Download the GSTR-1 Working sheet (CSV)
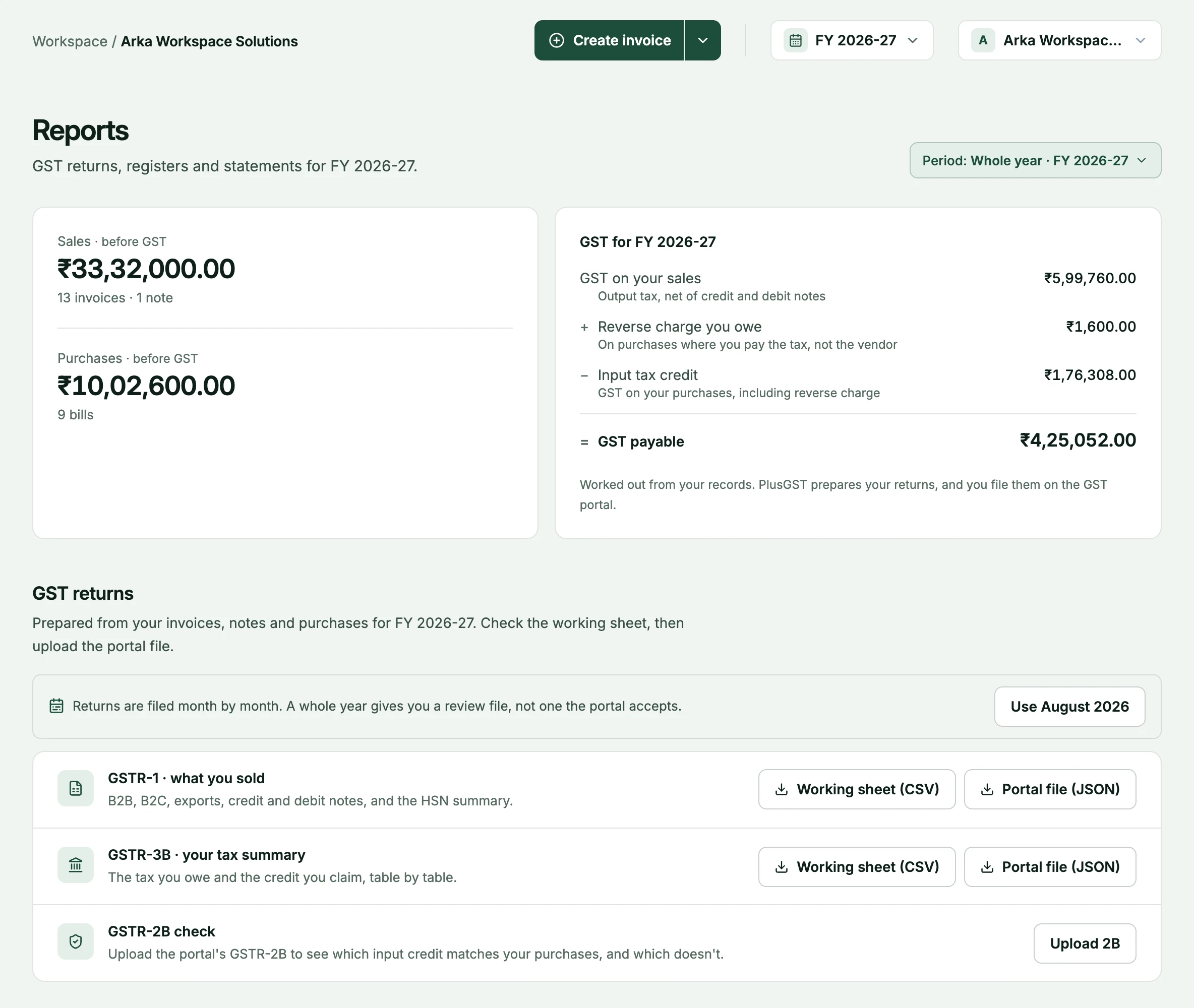 tap(857, 789)
